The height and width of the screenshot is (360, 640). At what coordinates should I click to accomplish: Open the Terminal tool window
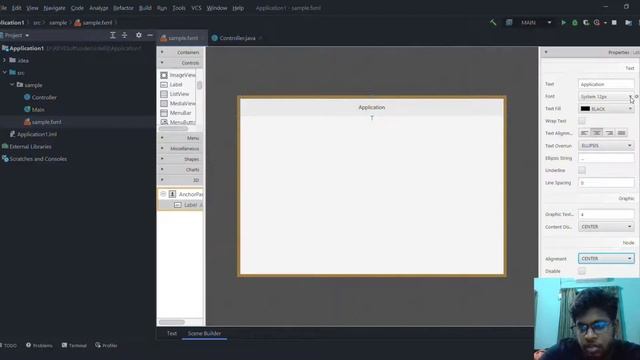(x=74, y=345)
